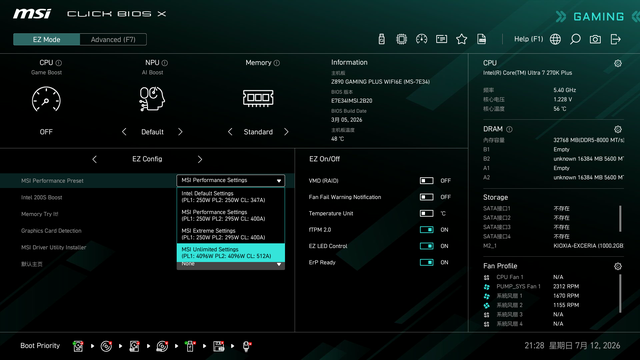This screenshot has height=360, width=640.
Task: Click the 2312 RPM fan speed value
Action: (x=566, y=287)
